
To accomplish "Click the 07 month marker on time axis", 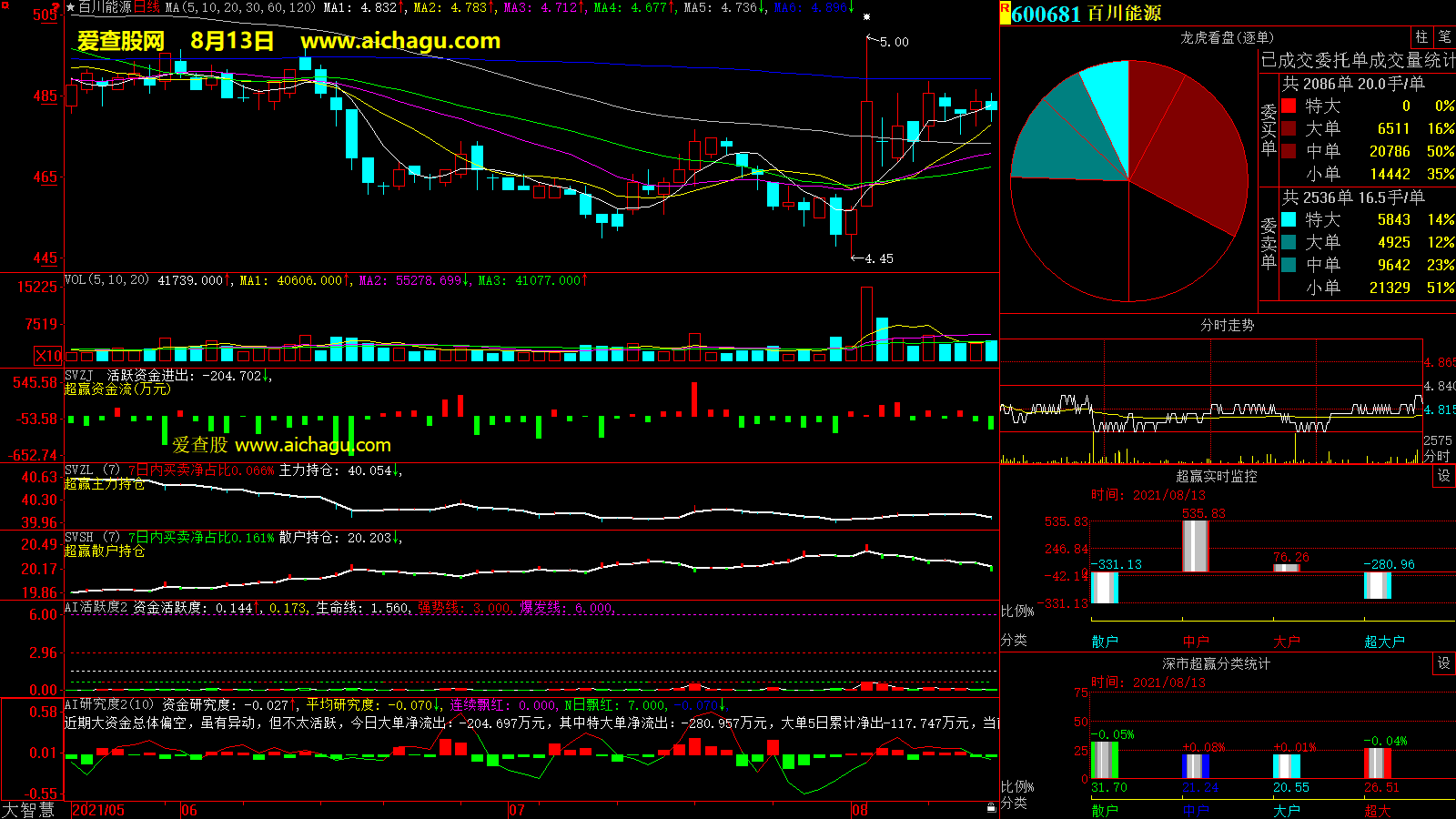I will pos(516,810).
